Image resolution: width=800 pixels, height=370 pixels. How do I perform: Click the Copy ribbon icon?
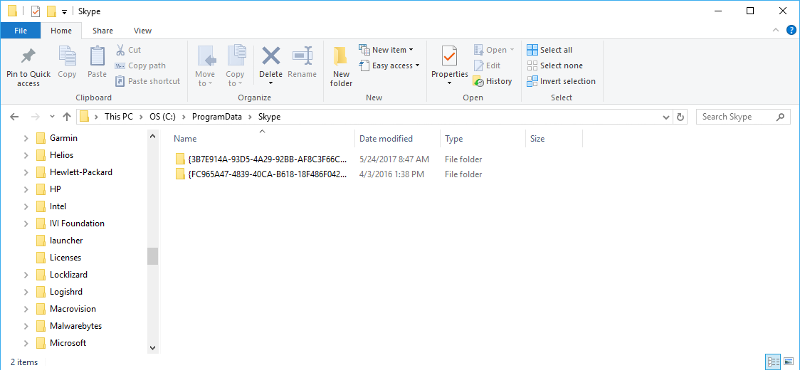67,56
